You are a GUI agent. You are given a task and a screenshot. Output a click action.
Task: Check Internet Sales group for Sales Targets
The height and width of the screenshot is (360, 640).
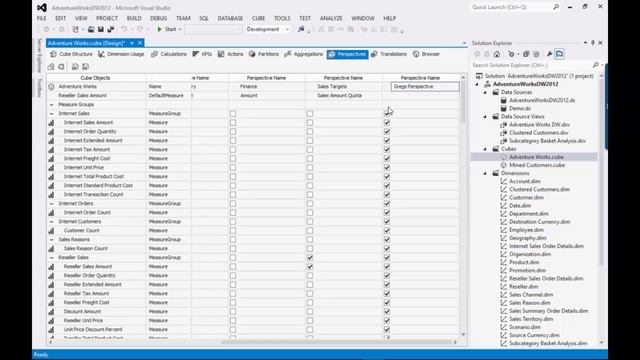click(x=310, y=113)
